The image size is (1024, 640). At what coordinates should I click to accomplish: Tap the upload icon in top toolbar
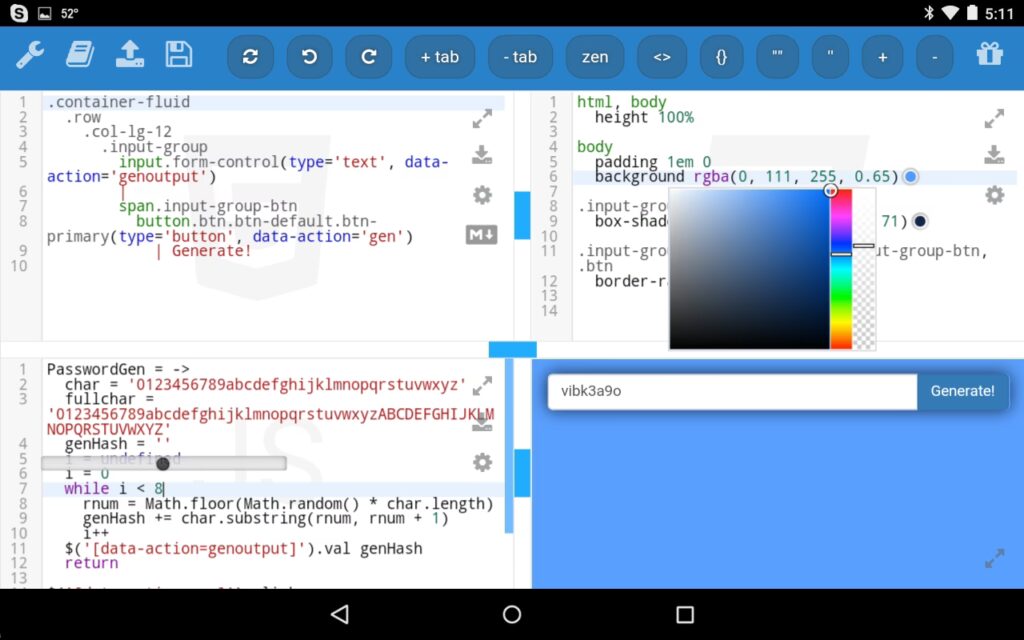click(129, 55)
